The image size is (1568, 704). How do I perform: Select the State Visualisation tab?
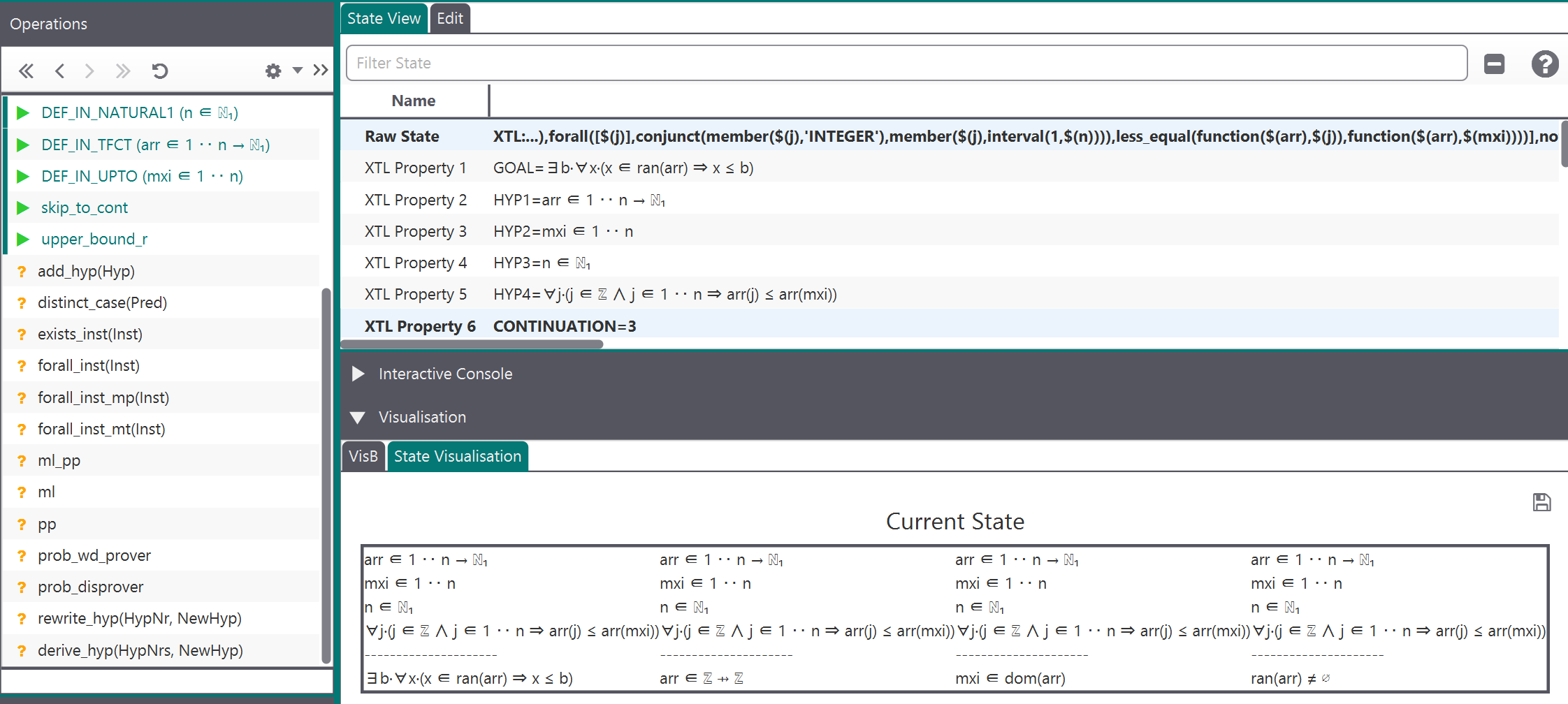[x=457, y=457]
